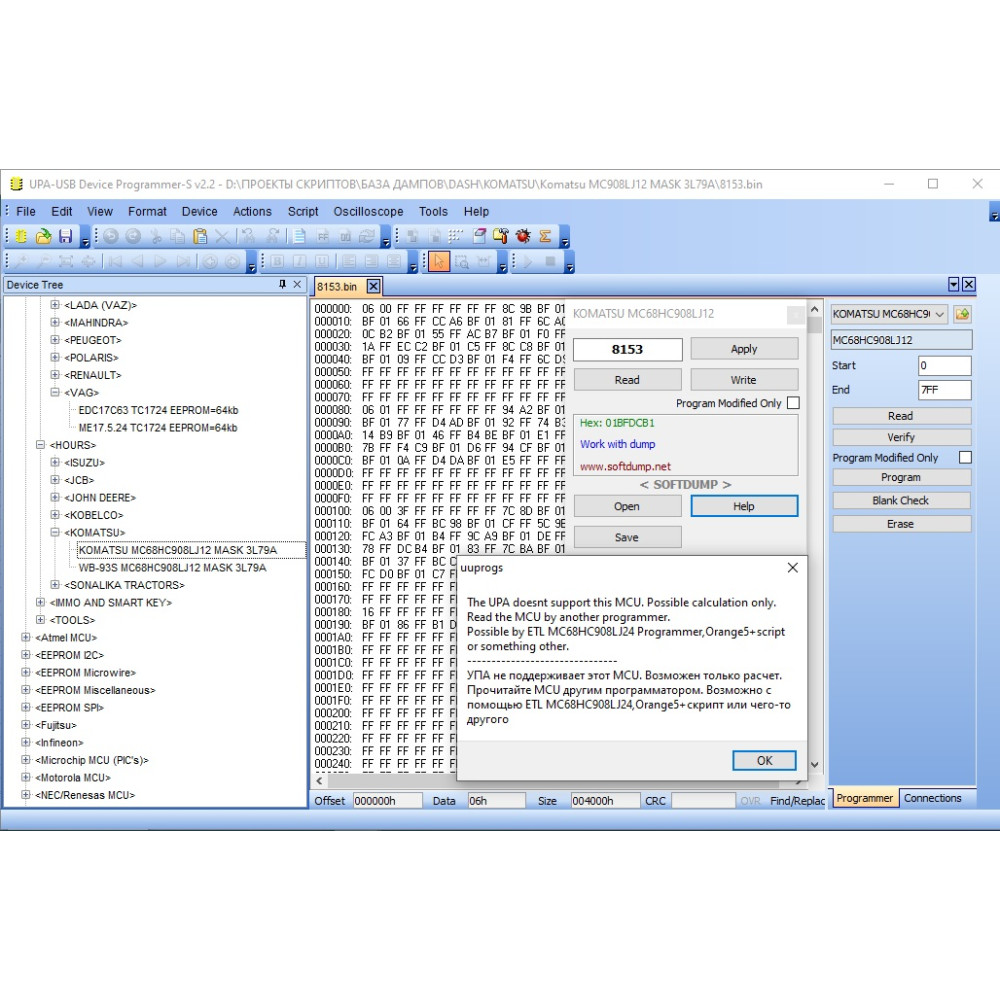The image size is (1000, 1000).
Task: Open the programmer panel dropdown arrow button
Action: tap(953, 284)
